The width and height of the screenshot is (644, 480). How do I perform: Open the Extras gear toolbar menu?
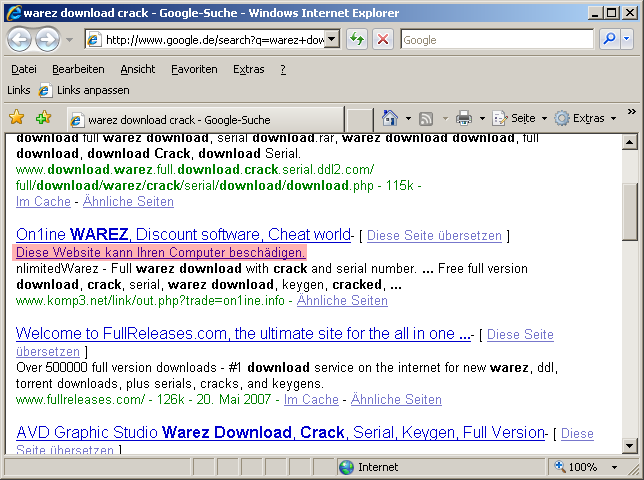click(x=585, y=118)
